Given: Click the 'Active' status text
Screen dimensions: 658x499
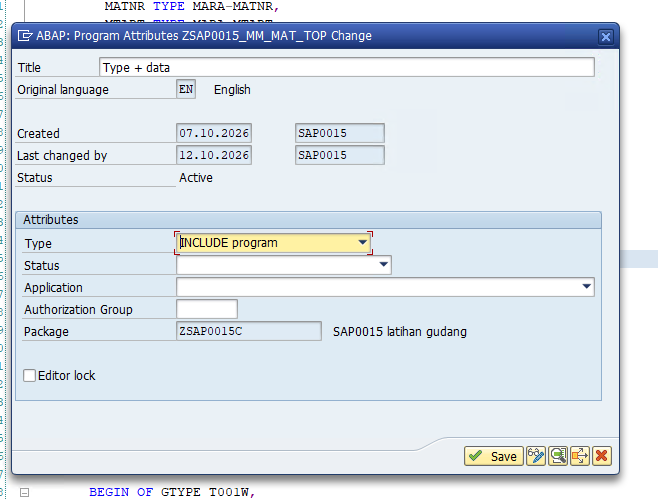Looking at the screenshot, I should pyautogui.click(x=196, y=178).
